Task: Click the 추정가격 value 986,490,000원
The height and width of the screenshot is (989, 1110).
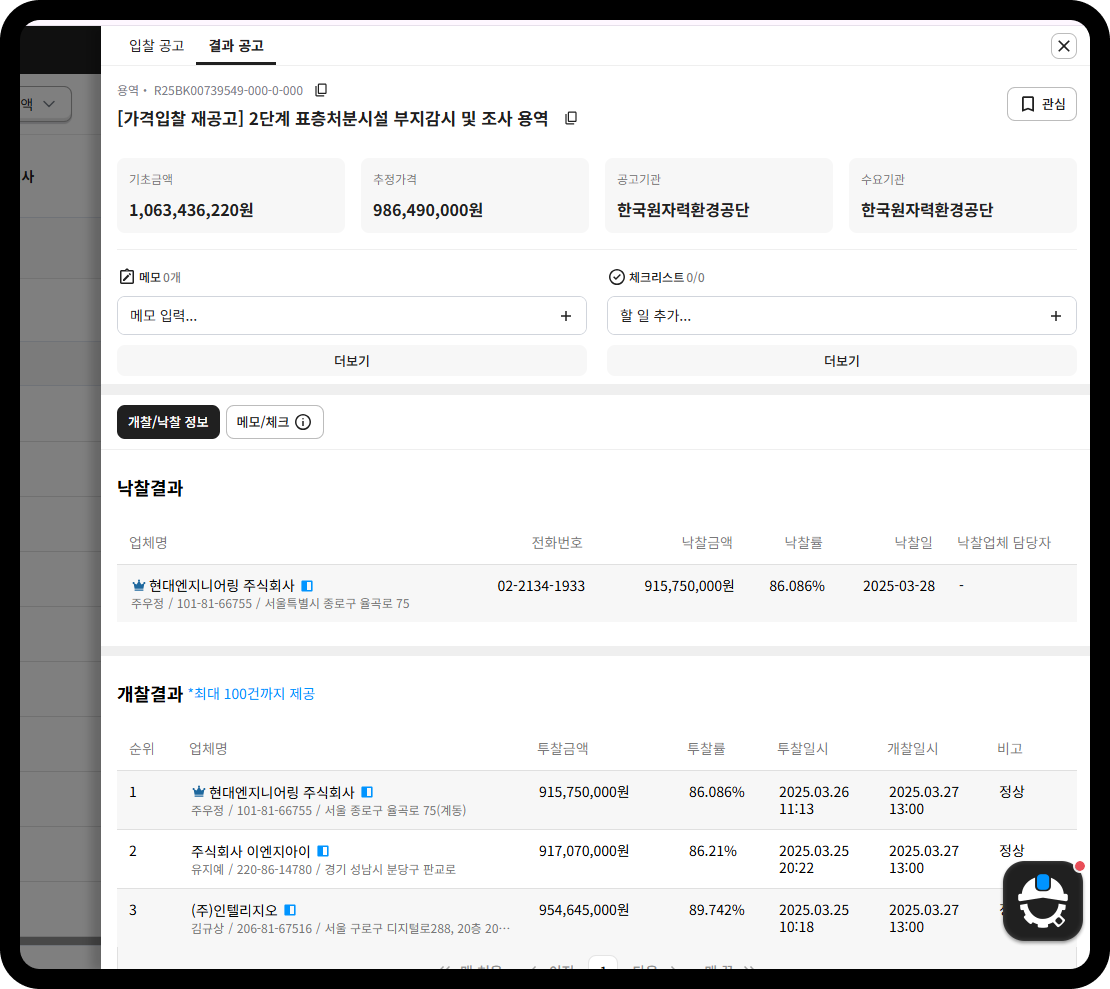Action: click(x=428, y=210)
